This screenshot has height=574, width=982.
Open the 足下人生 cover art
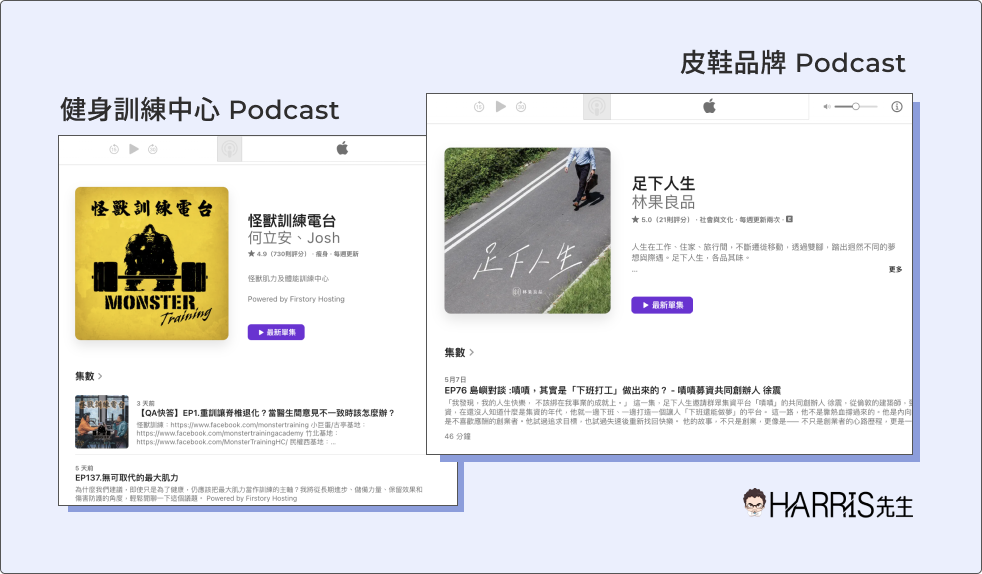pos(527,230)
